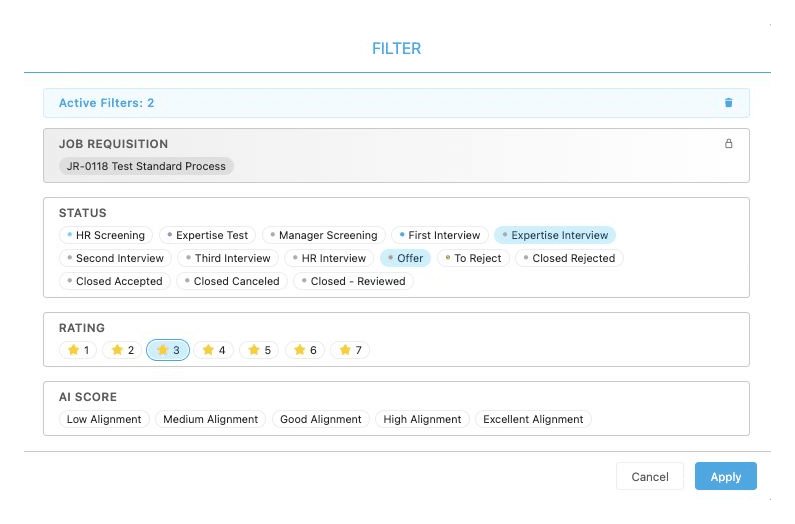
Task: Choose Medium Alignment AI score
Action: click(x=210, y=420)
